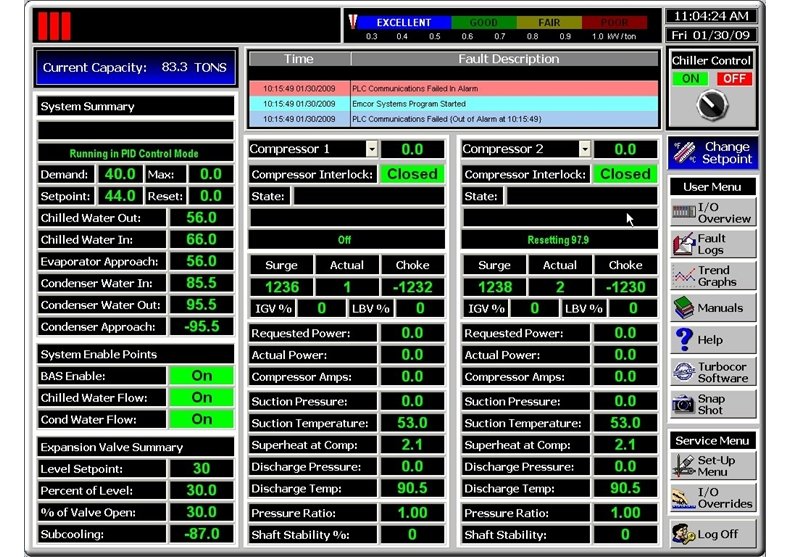The height and width of the screenshot is (557, 790).
Task: Expand the Compressor 2 dropdown
Action: 585,149
